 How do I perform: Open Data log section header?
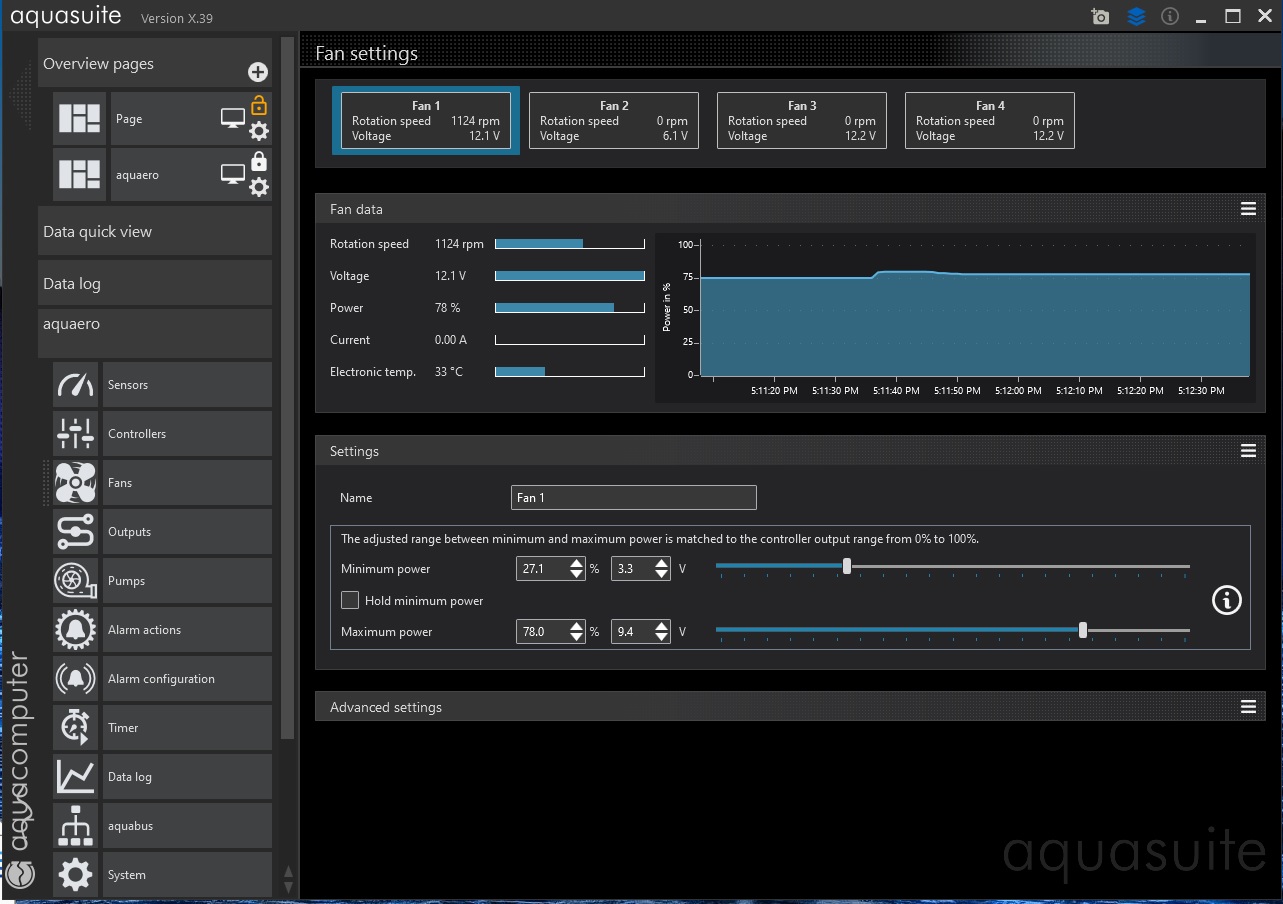(155, 283)
